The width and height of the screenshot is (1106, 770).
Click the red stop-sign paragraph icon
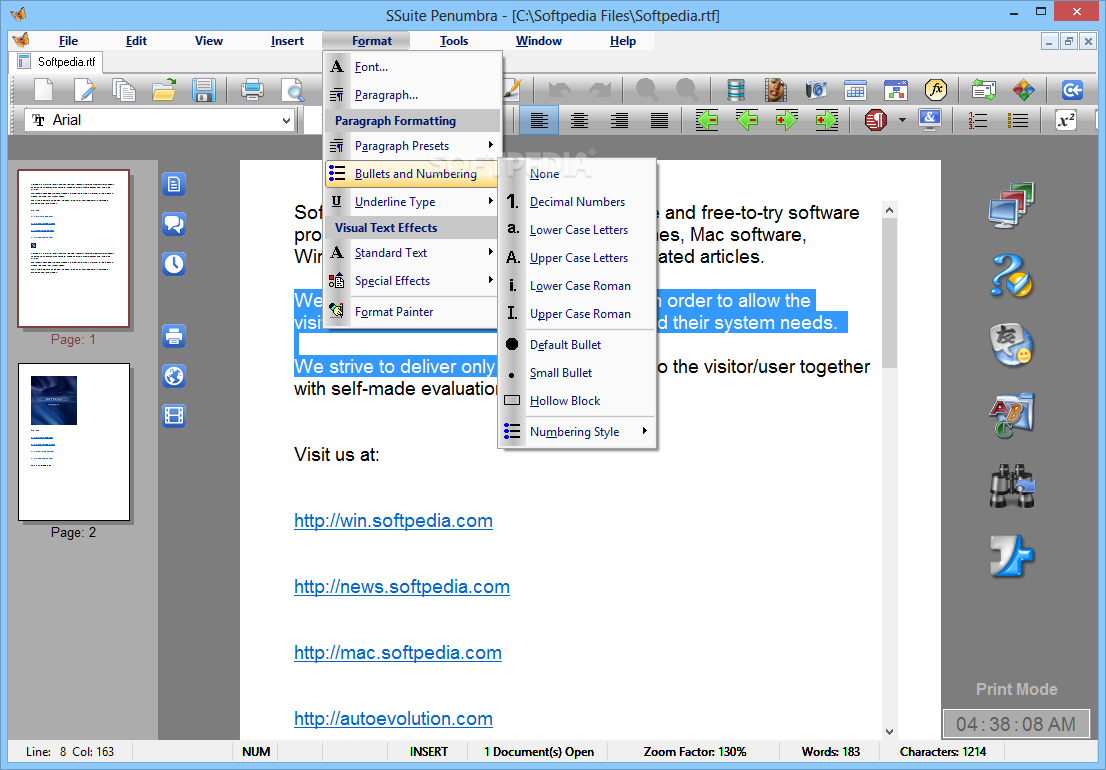point(875,121)
